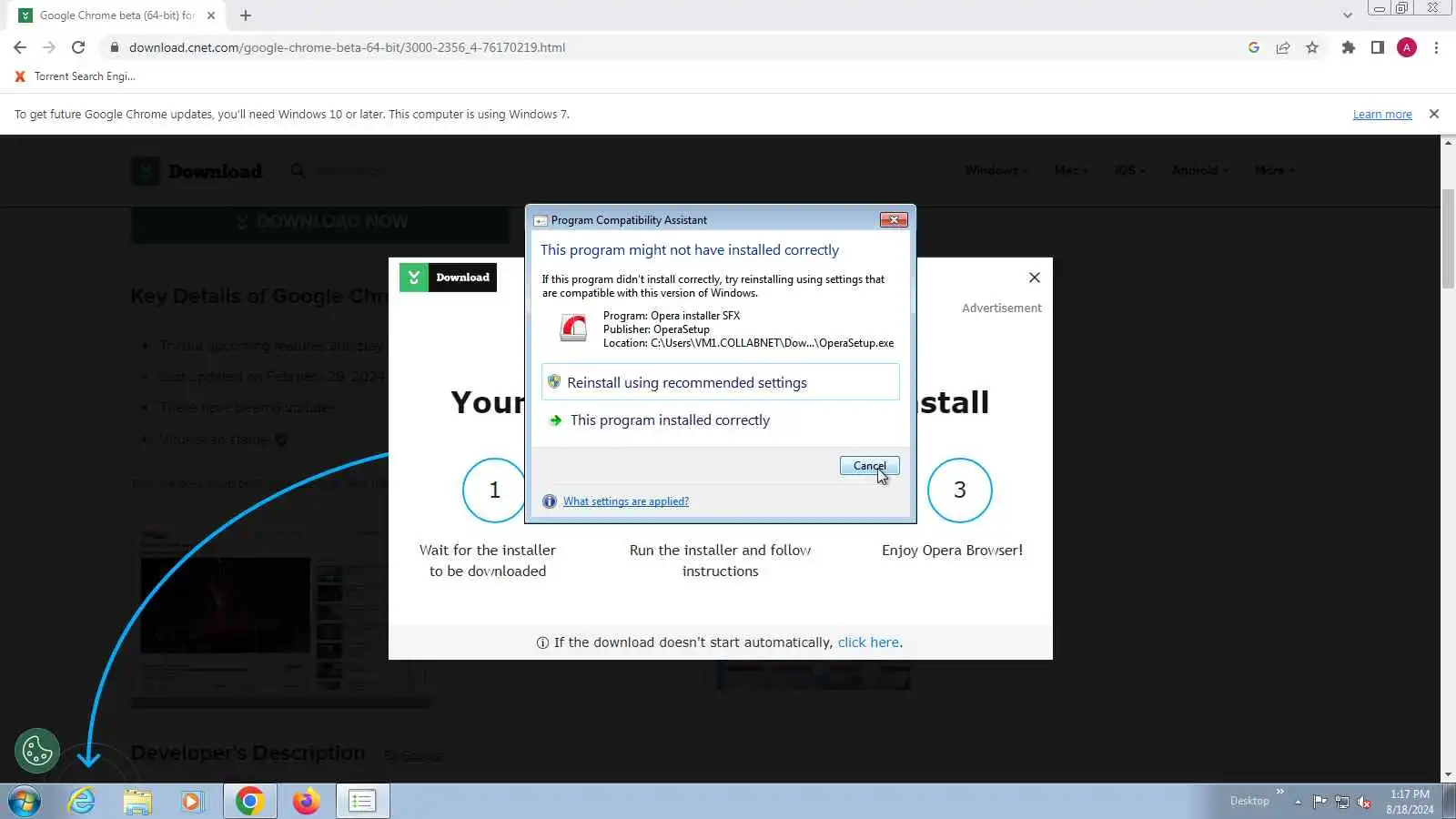Open the taskbar clock showing 1:17 PM
Screen dimensions: 1456x819
tap(1410, 802)
